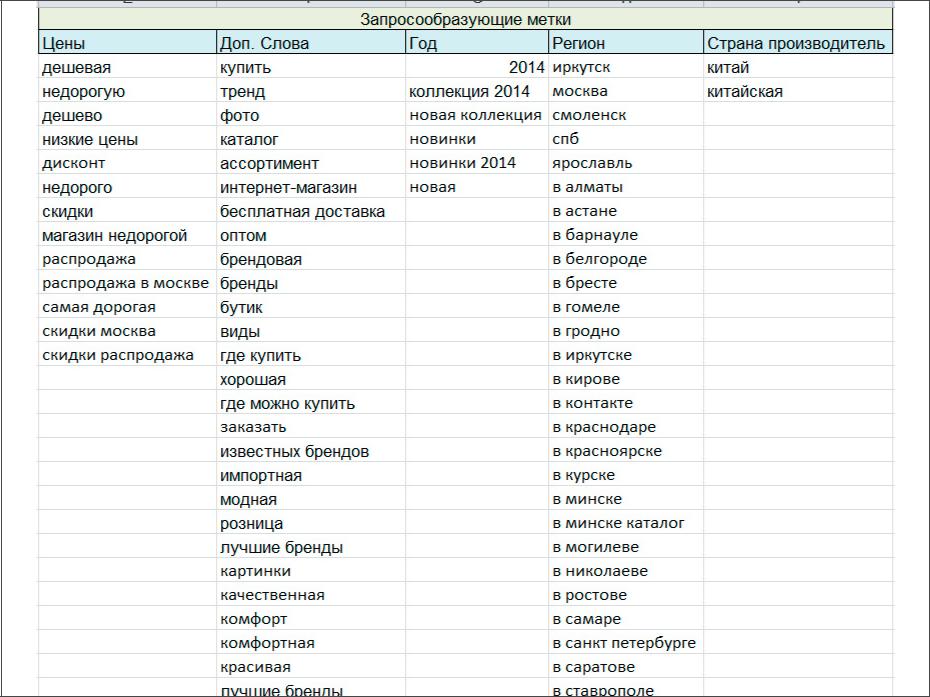Select the merged header cell 'Запросообразующие метки'

click(x=465, y=19)
